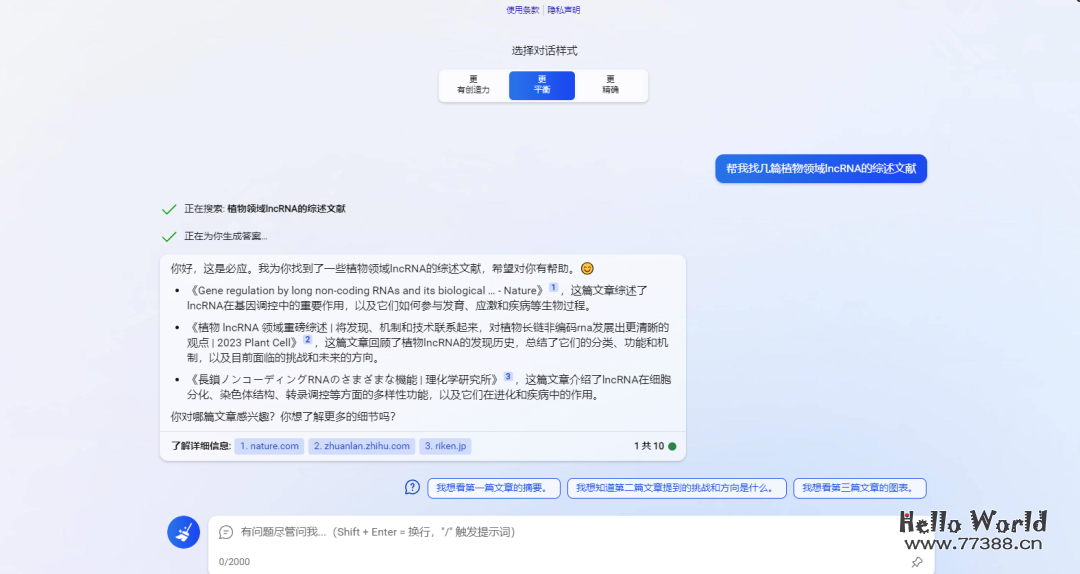Click the user message bubble 帮我找几篇植物领域lncRNA的综述文献
Viewport: 1080px width, 574px height.
click(x=821, y=168)
